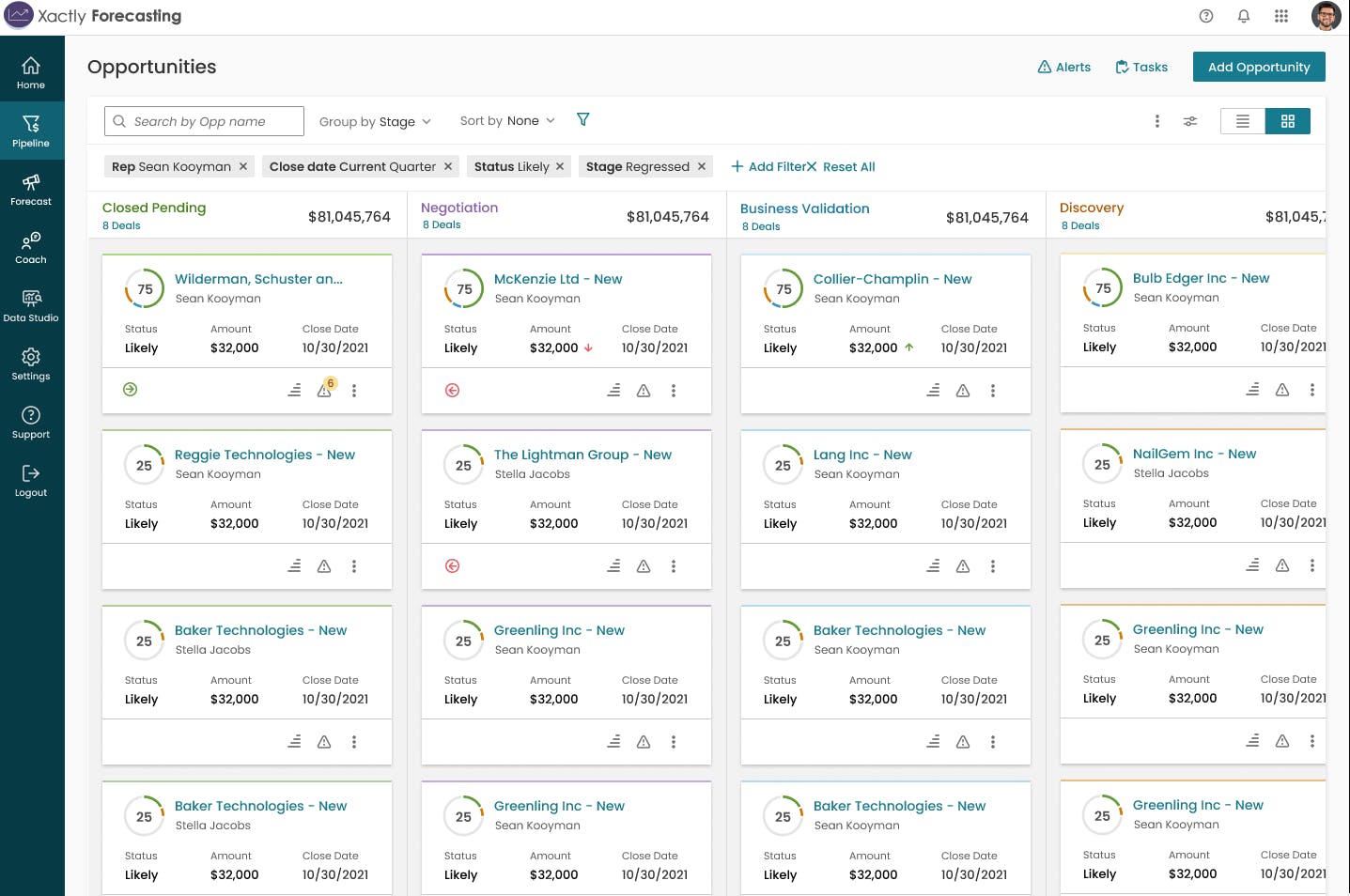
Task: Click the 75 score ring on Collier-Champlin card
Action: tap(784, 289)
